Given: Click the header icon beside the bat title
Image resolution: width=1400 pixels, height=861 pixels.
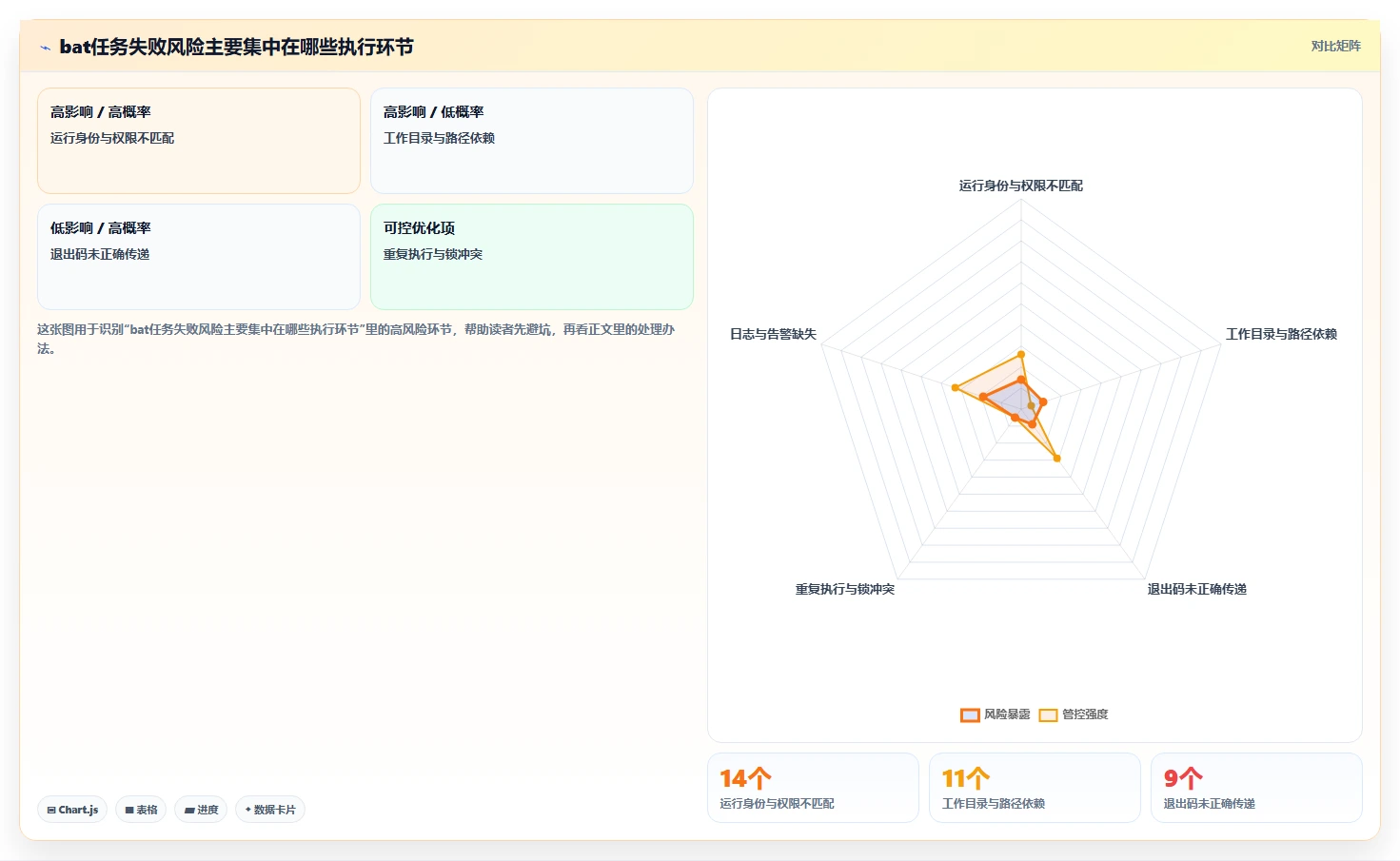Looking at the screenshot, I should [45, 48].
